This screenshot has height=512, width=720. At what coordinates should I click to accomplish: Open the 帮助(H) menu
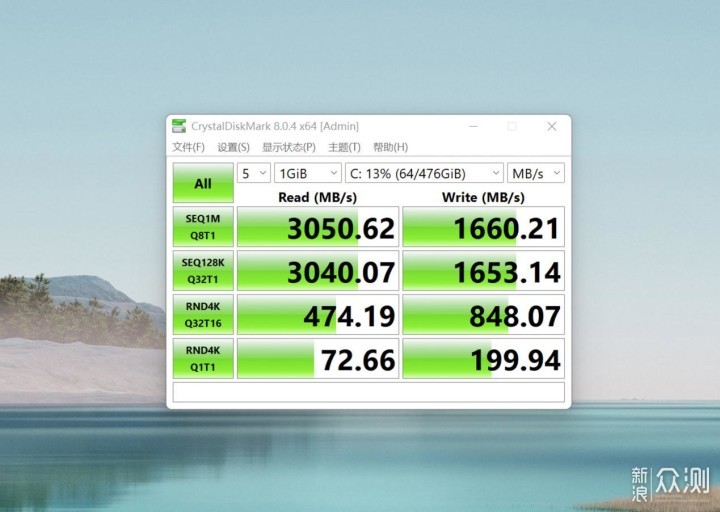pos(390,147)
